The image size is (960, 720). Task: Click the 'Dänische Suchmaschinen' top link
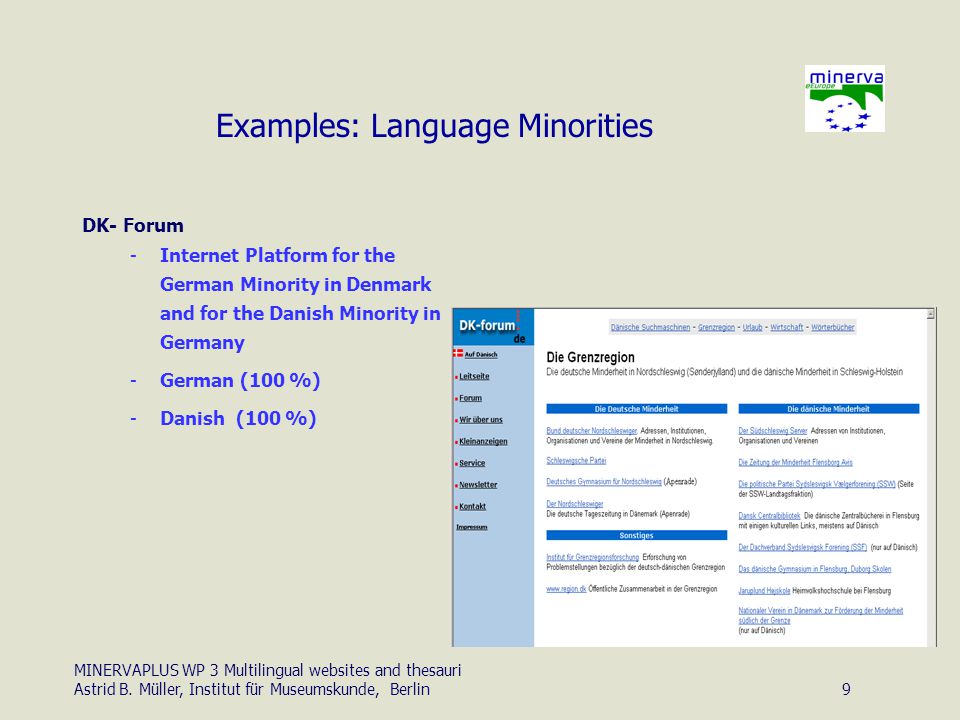point(650,328)
